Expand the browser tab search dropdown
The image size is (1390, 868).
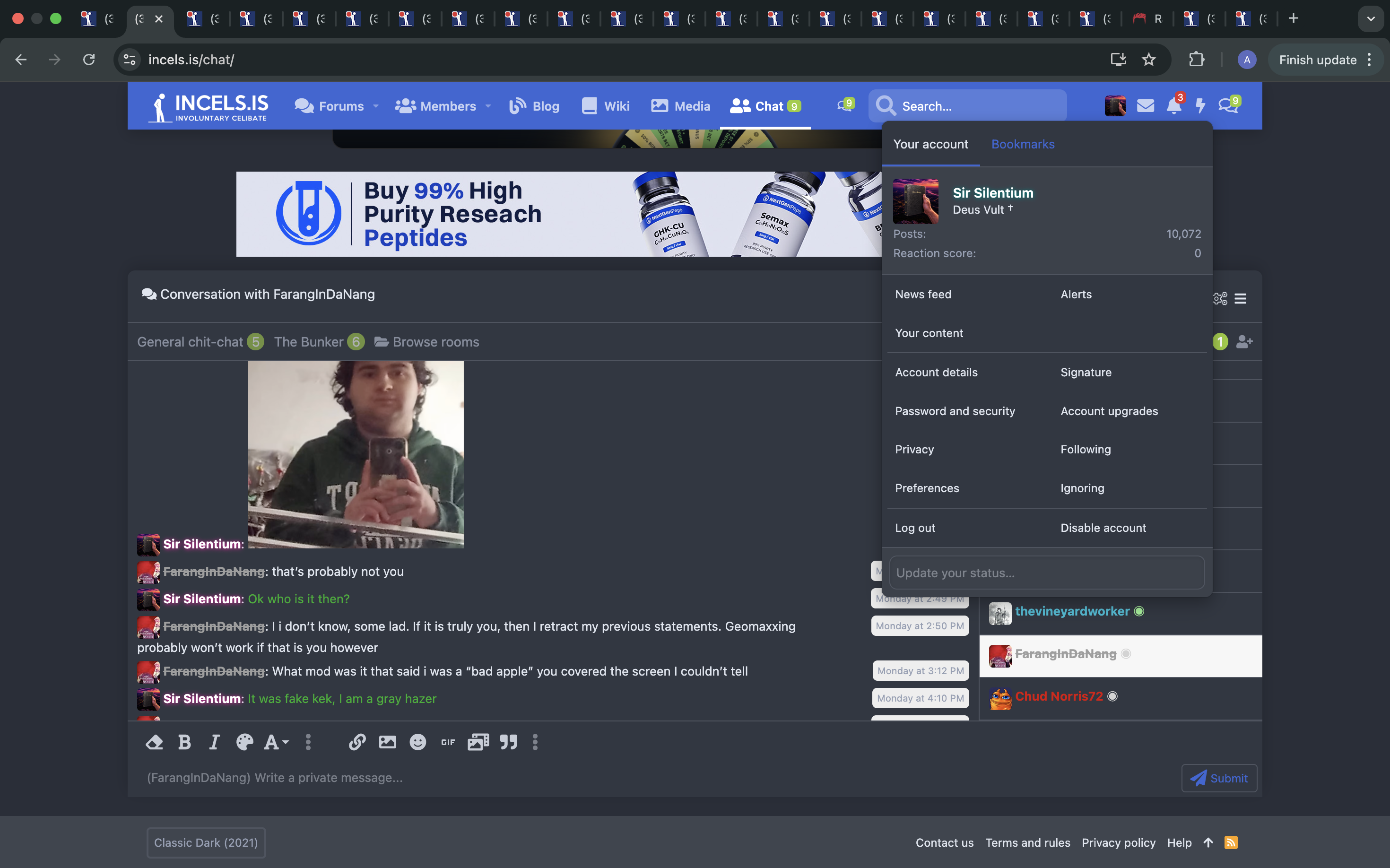(1371, 18)
